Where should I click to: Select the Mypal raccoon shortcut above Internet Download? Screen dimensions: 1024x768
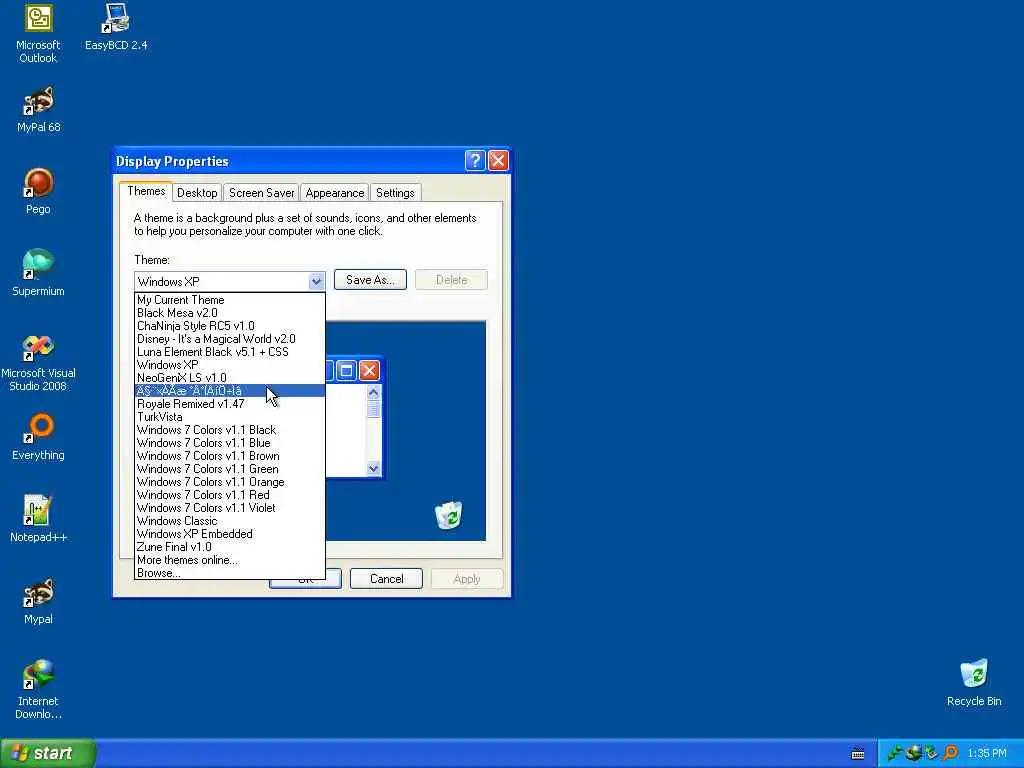coord(38,601)
